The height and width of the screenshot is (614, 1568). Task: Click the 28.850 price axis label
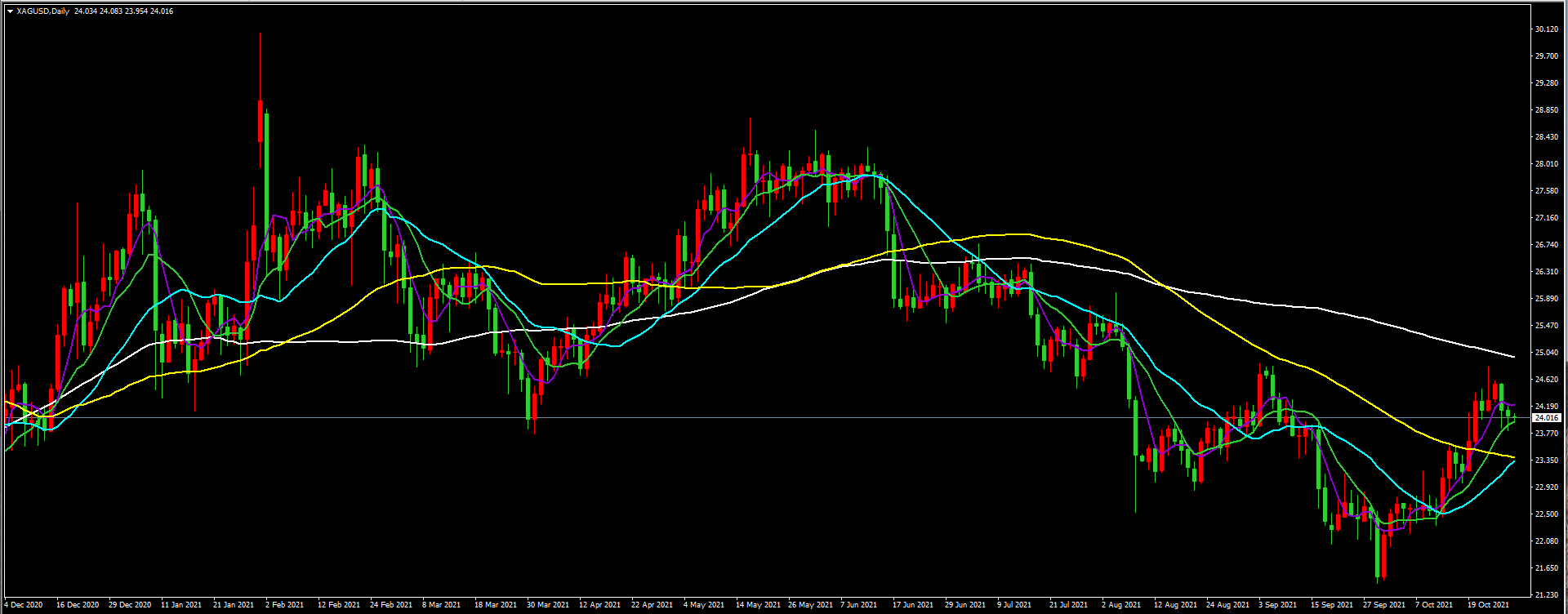(1545, 110)
